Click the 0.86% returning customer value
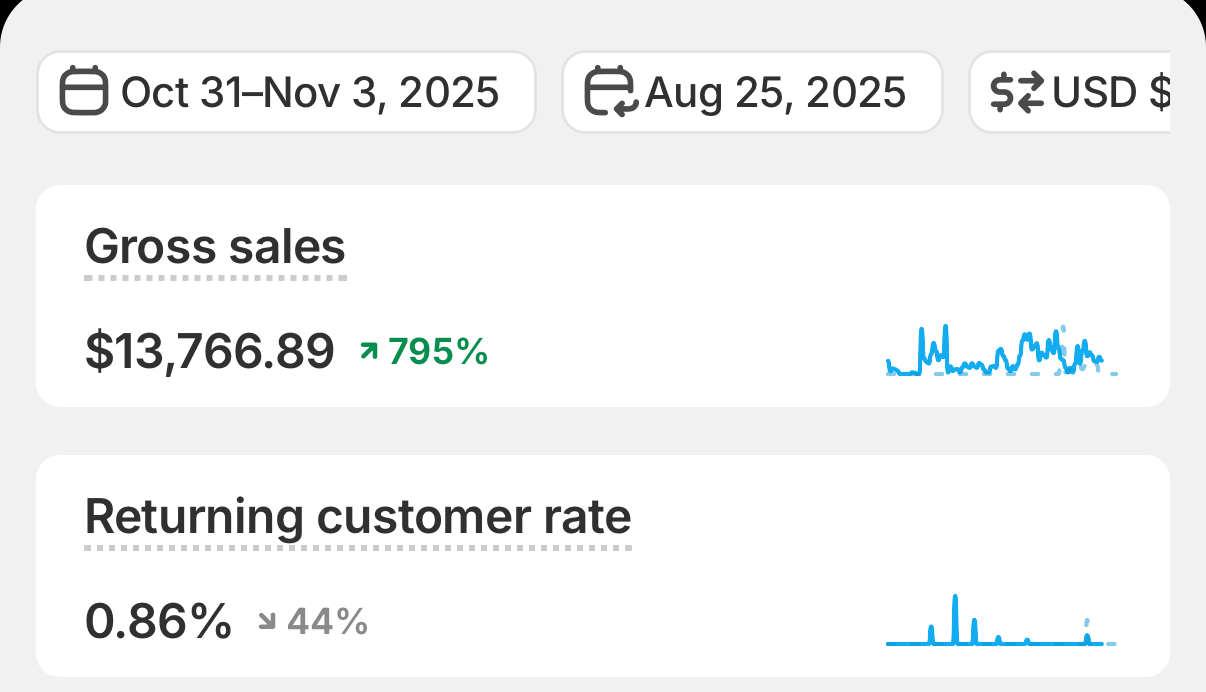Image resolution: width=1206 pixels, height=692 pixels. pyautogui.click(x=158, y=622)
